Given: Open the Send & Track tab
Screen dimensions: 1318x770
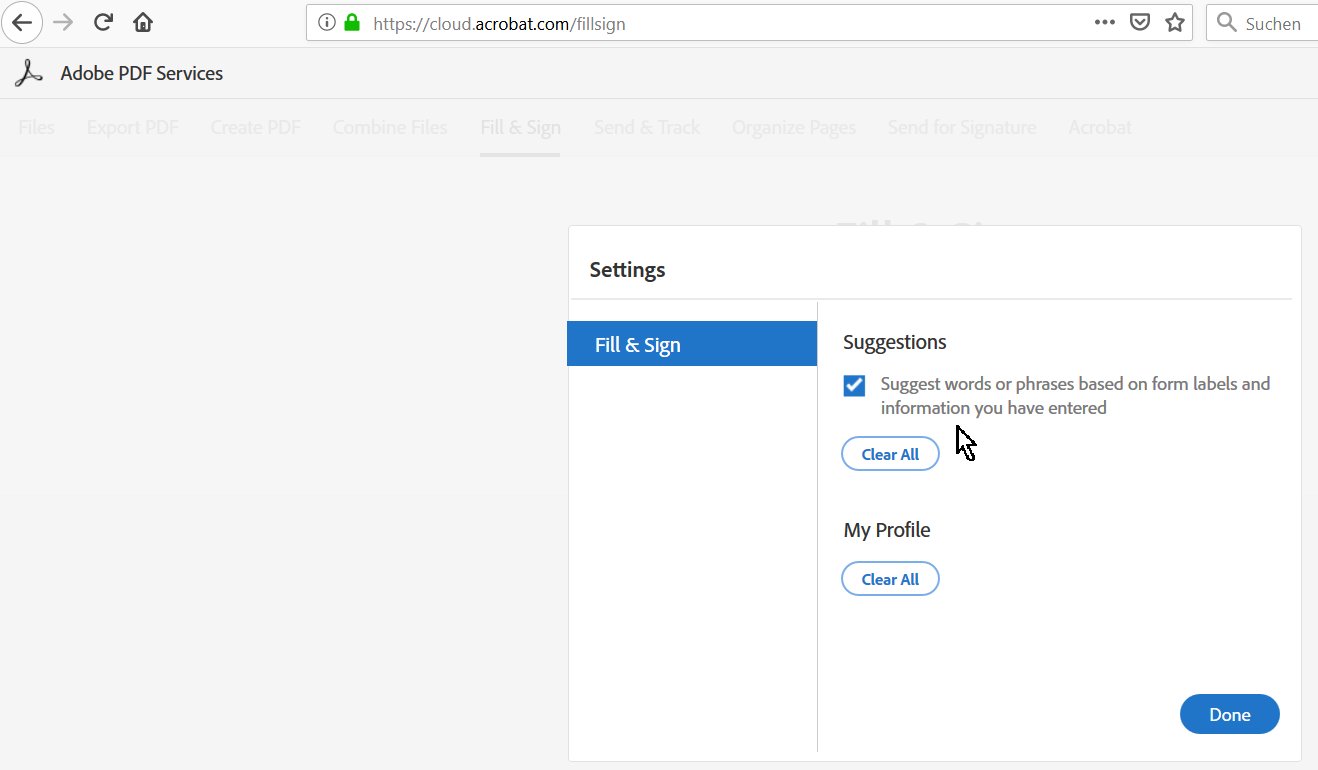Looking at the screenshot, I should [x=647, y=127].
